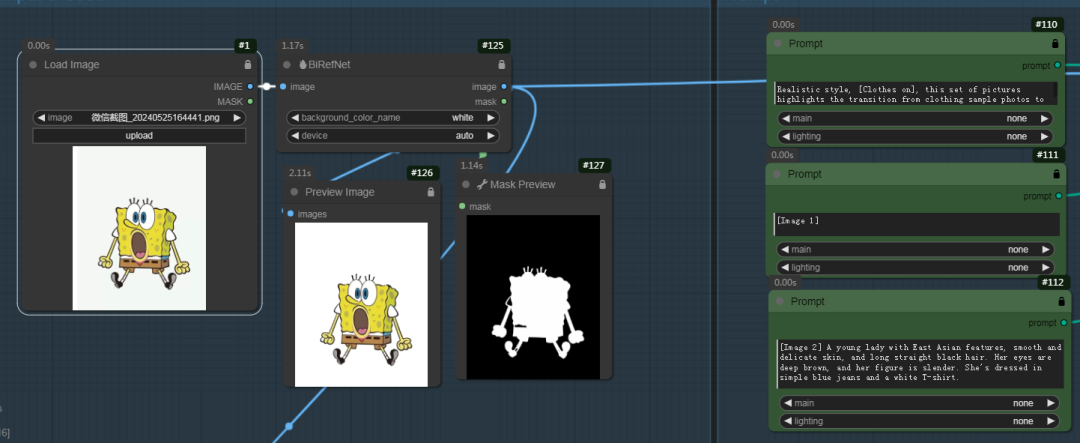The height and width of the screenshot is (443, 1080).
Task: Click the 1.17s timing label above BiRefNet
Action: click(292, 45)
